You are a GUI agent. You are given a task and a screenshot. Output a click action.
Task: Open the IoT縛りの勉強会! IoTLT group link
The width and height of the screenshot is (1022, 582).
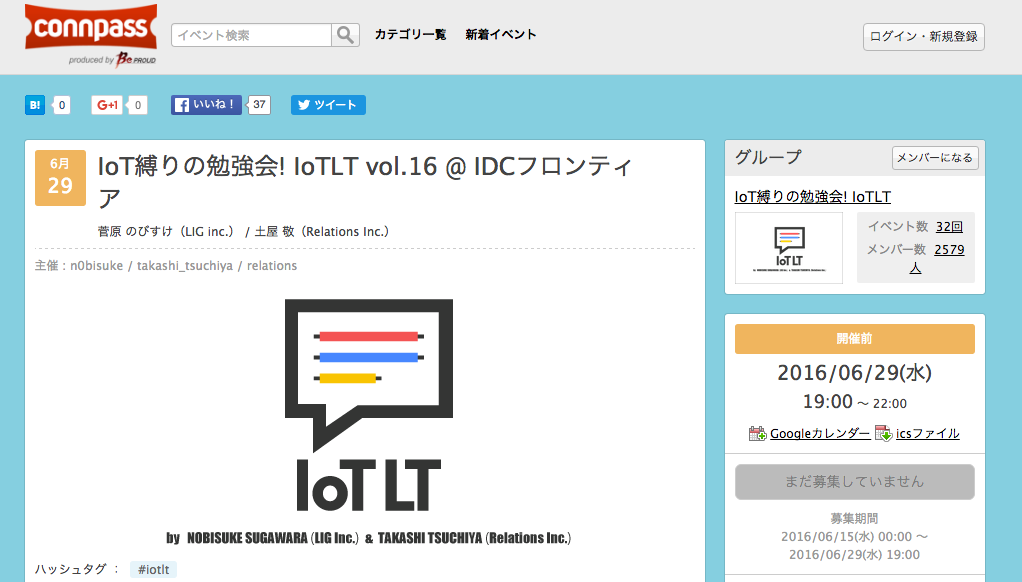[x=812, y=197]
